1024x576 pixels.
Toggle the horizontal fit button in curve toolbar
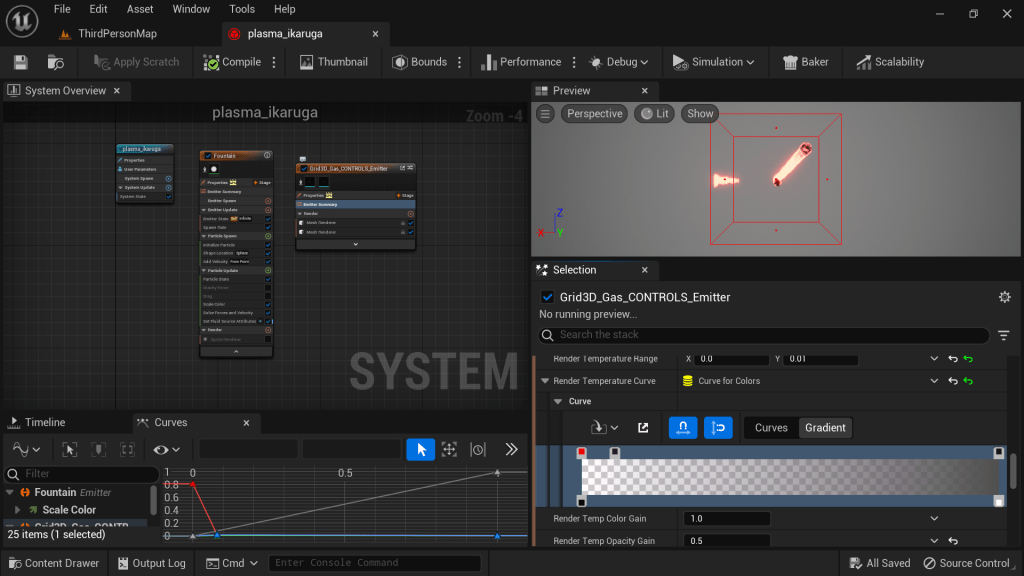click(x=683, y=428)
